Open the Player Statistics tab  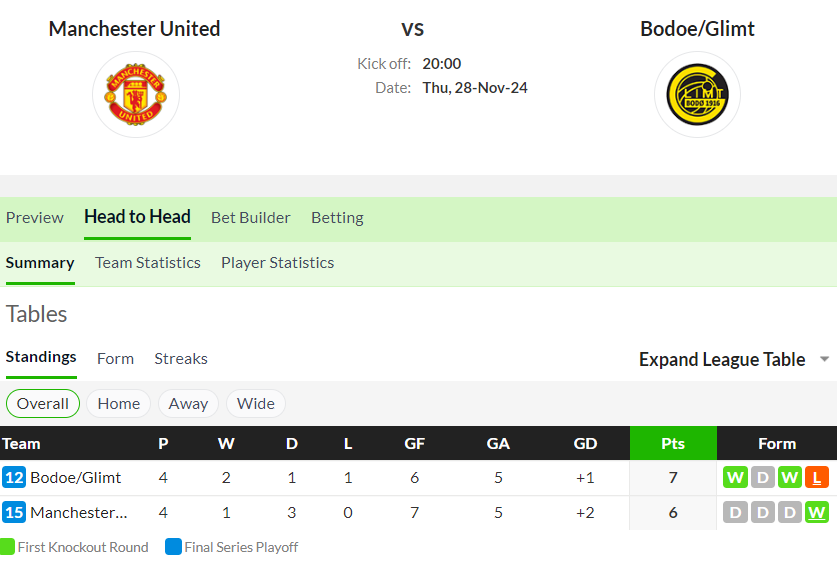click(x=278, y=263)
